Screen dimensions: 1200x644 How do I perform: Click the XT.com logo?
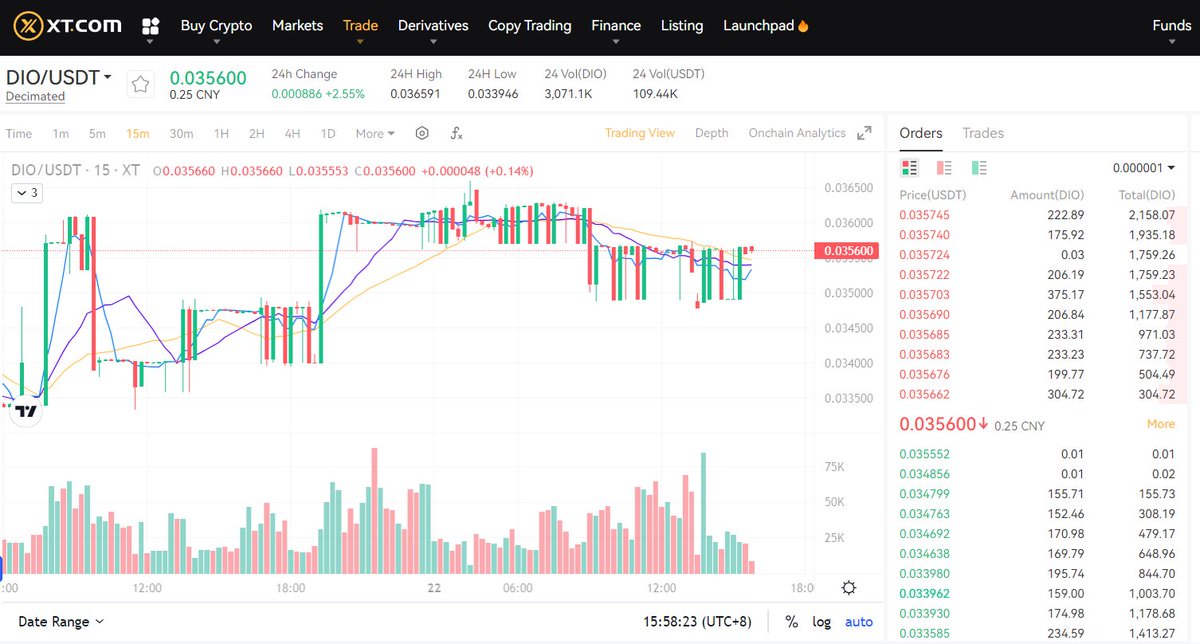tap(67, 26)
